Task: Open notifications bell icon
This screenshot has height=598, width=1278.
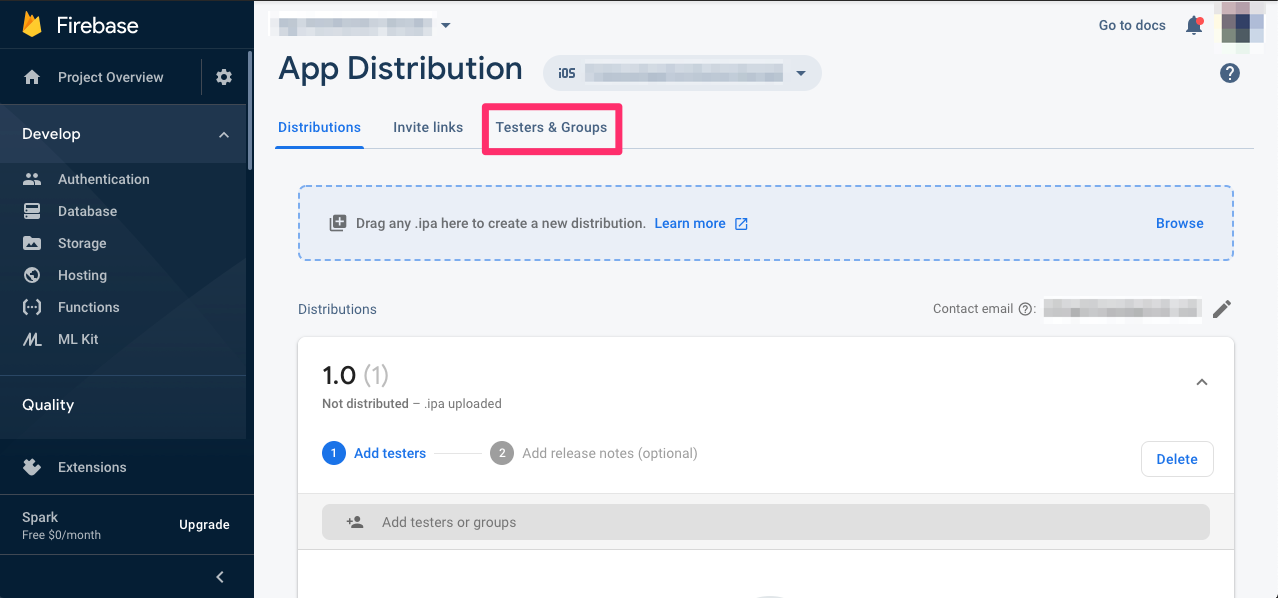Action: (x=1194, y=26)
